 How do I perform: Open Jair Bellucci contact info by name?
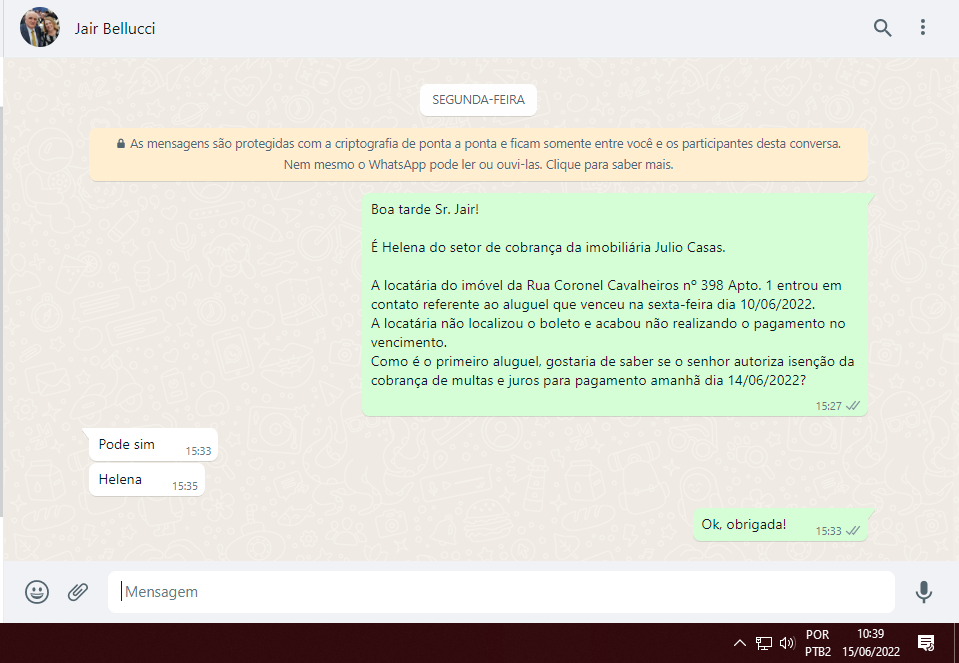coord(115,28)
